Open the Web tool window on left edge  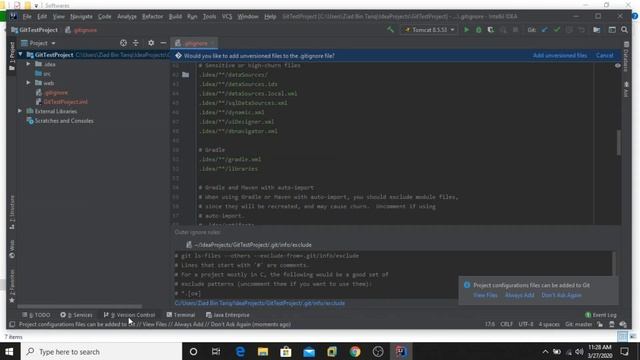(12, 249)
